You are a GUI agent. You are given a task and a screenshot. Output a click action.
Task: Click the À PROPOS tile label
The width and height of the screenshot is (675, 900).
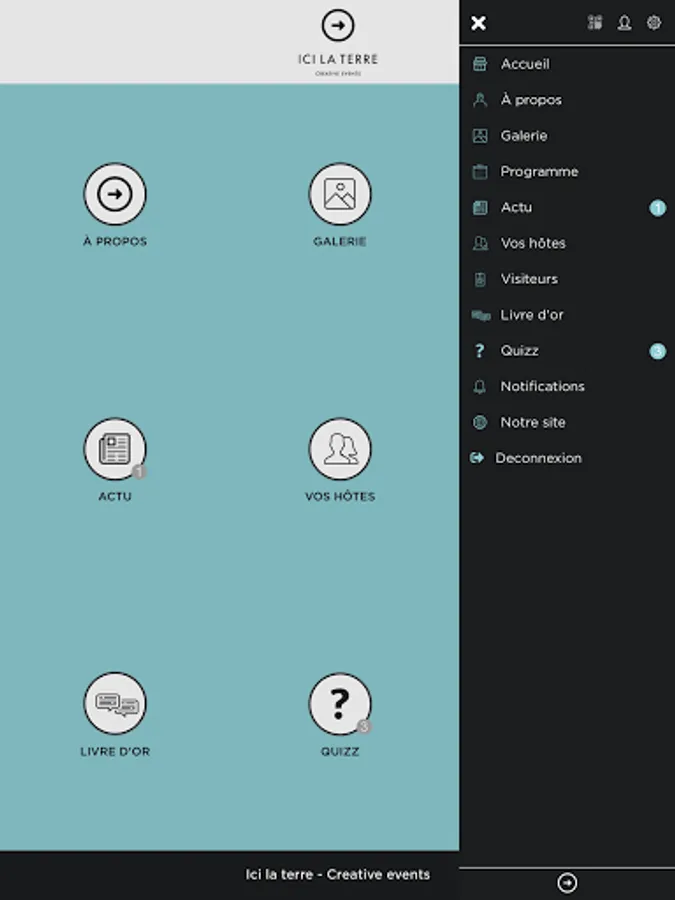(x=115, y=241)
